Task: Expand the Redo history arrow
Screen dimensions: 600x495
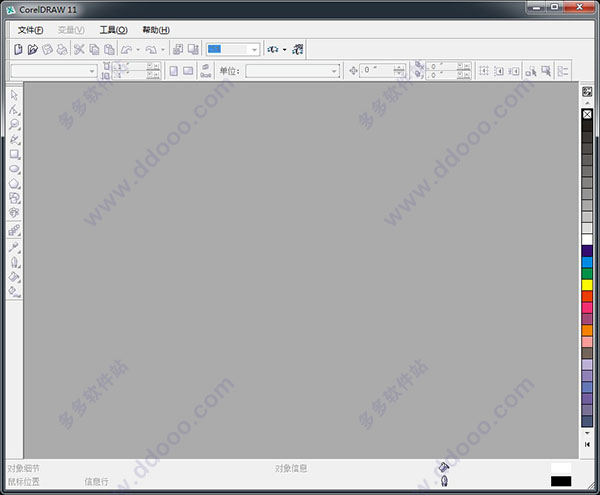Action: 163,49
